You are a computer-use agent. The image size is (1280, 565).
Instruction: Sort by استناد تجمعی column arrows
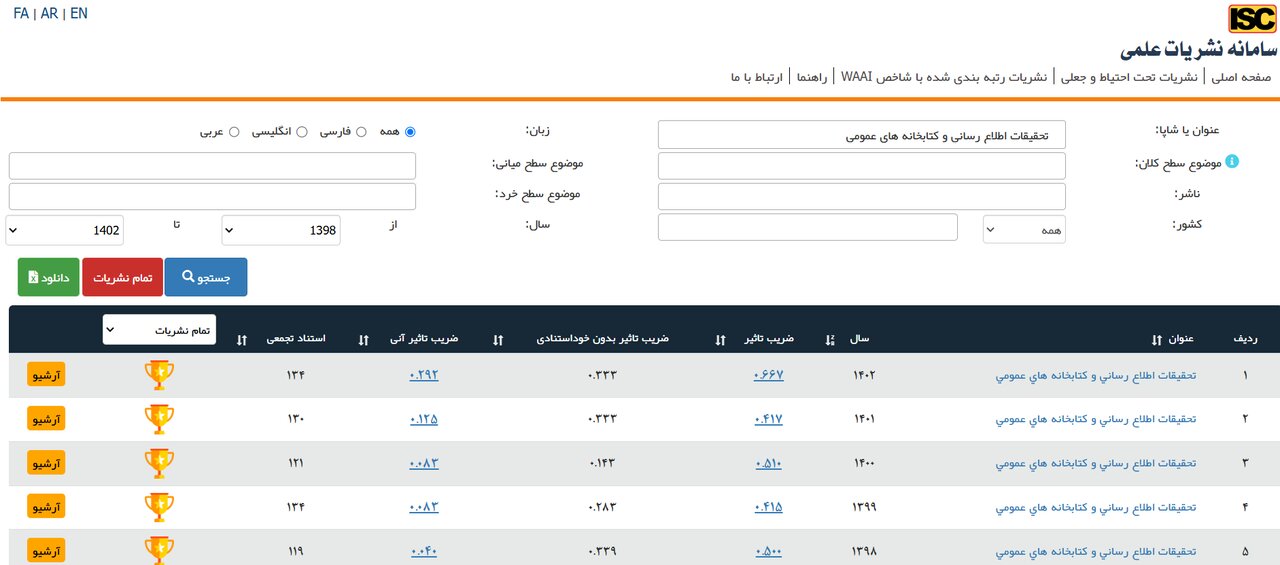(242, 340)
